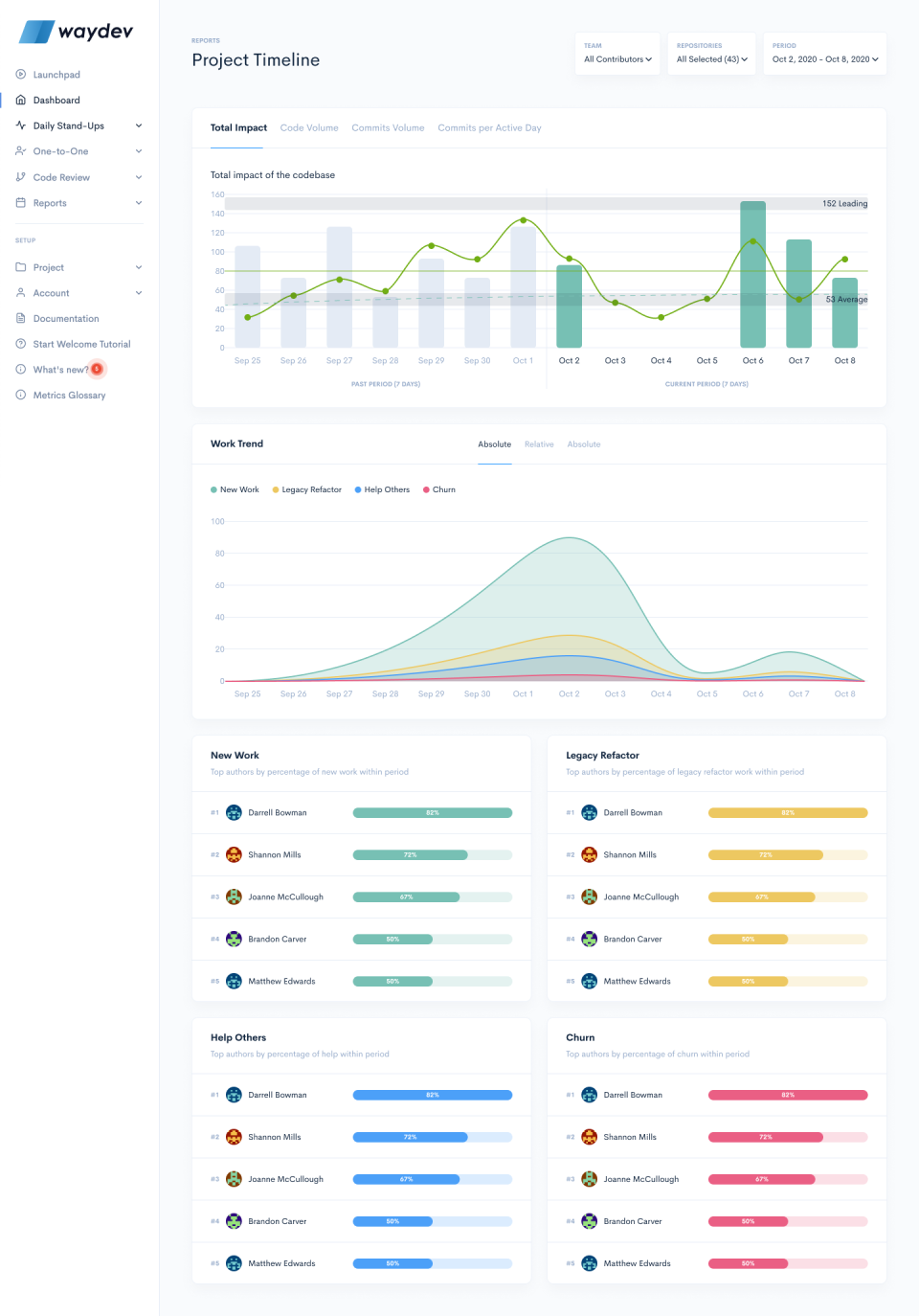Open the Repositories All Selected dropdown

(x=711, y=58)
